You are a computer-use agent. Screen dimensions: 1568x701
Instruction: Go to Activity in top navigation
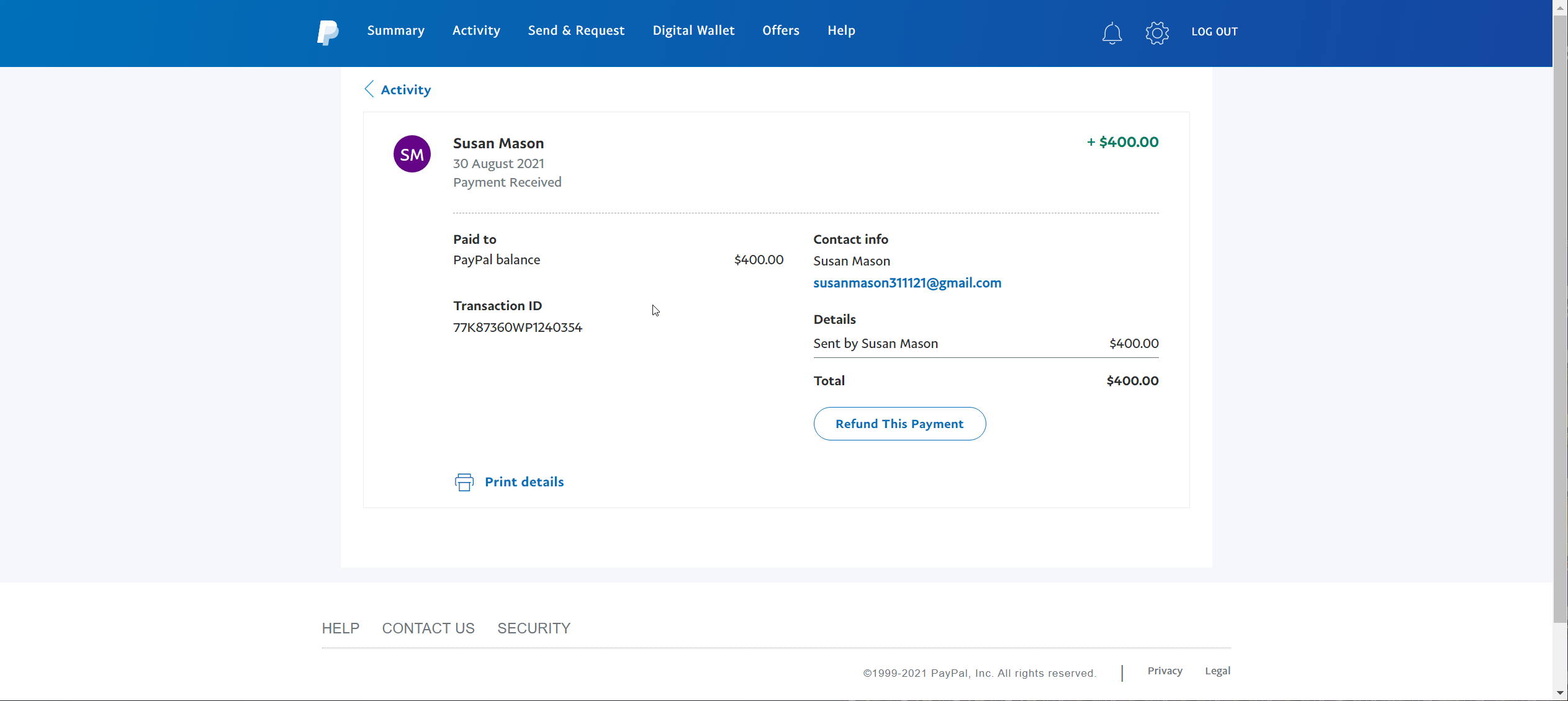(x=476, y=30)
